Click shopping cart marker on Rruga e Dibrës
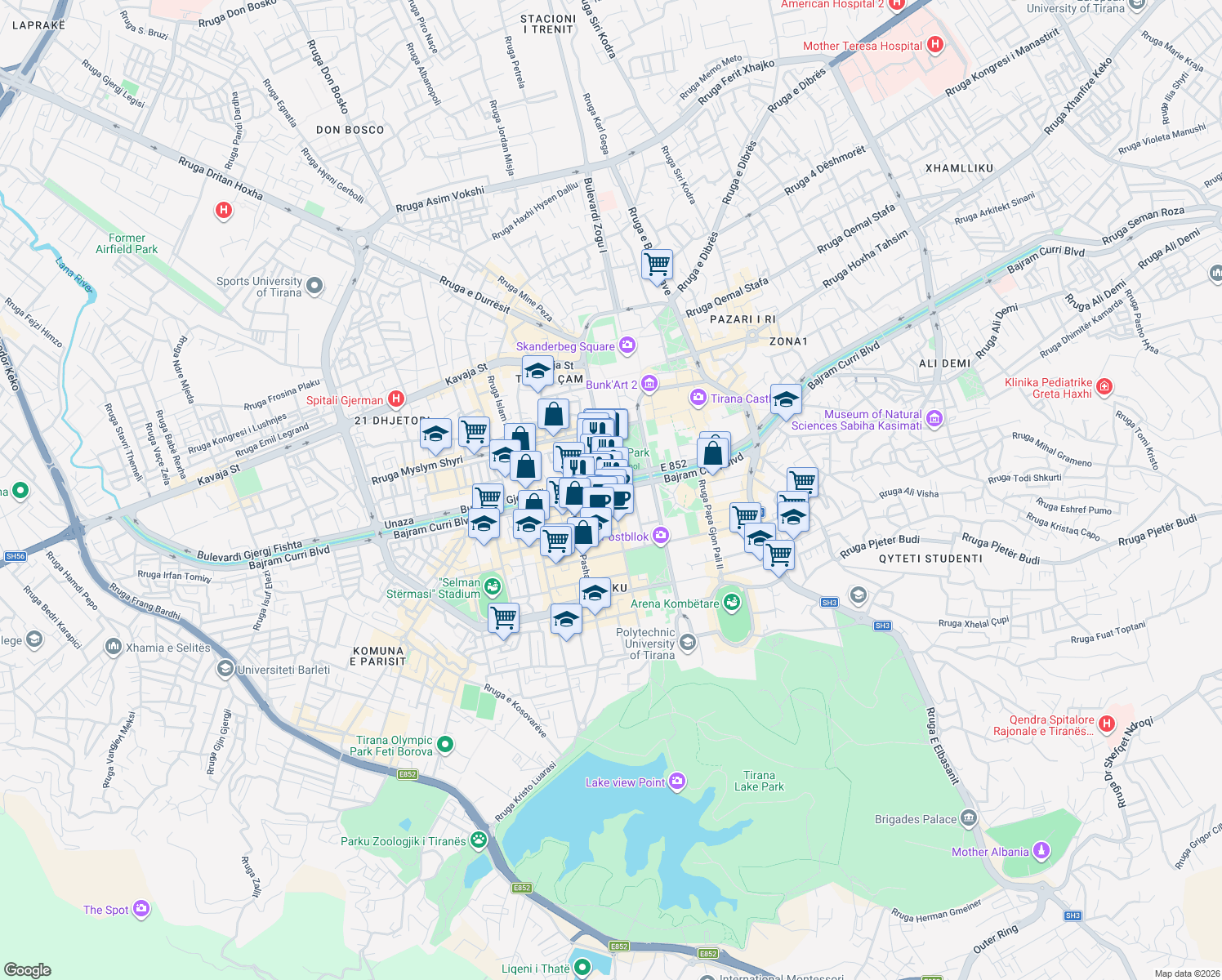Viewport: 1222px width, 980px height. coord(657,265)
